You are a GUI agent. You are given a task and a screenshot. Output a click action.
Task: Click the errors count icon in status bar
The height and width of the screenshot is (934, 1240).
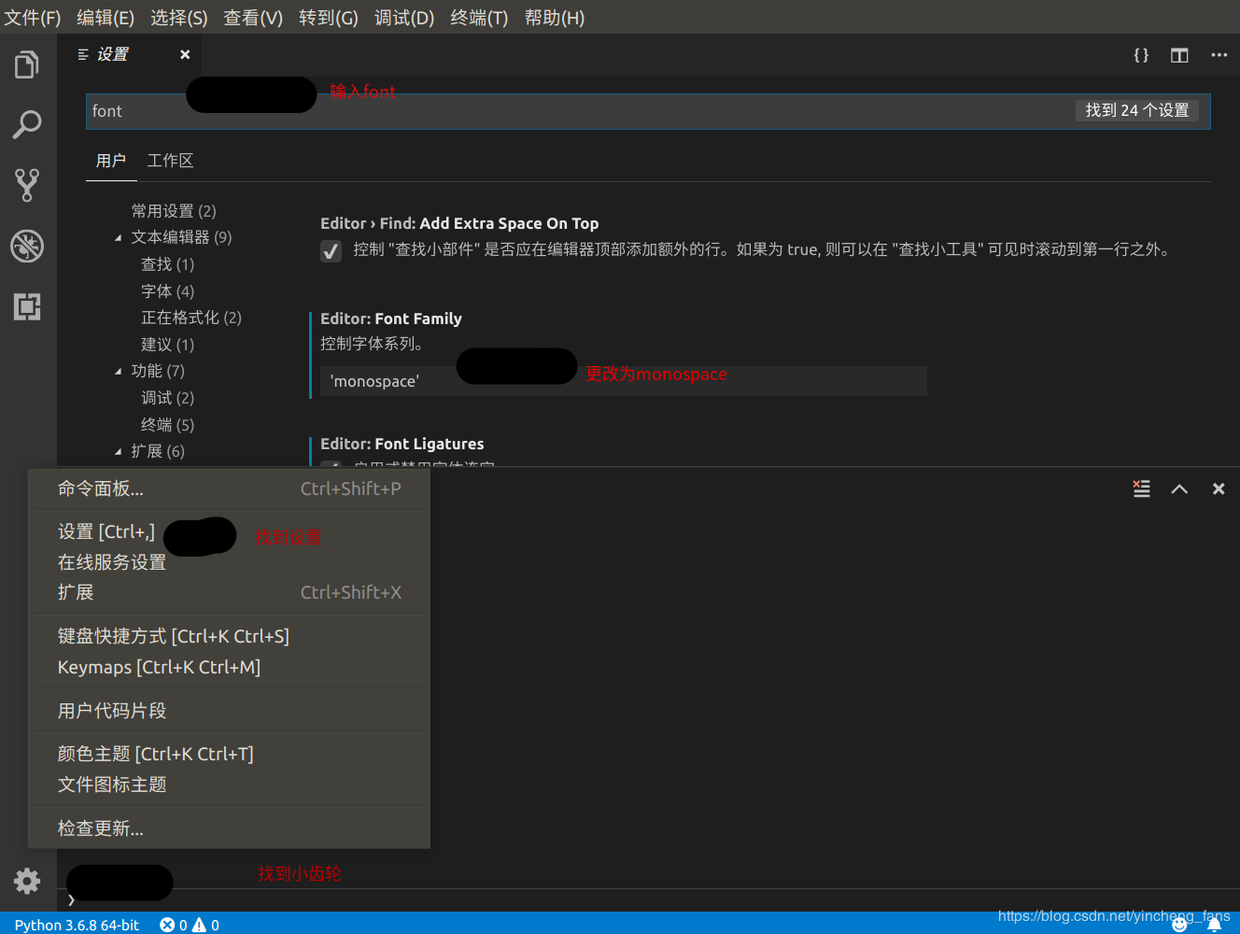point(174,925)
